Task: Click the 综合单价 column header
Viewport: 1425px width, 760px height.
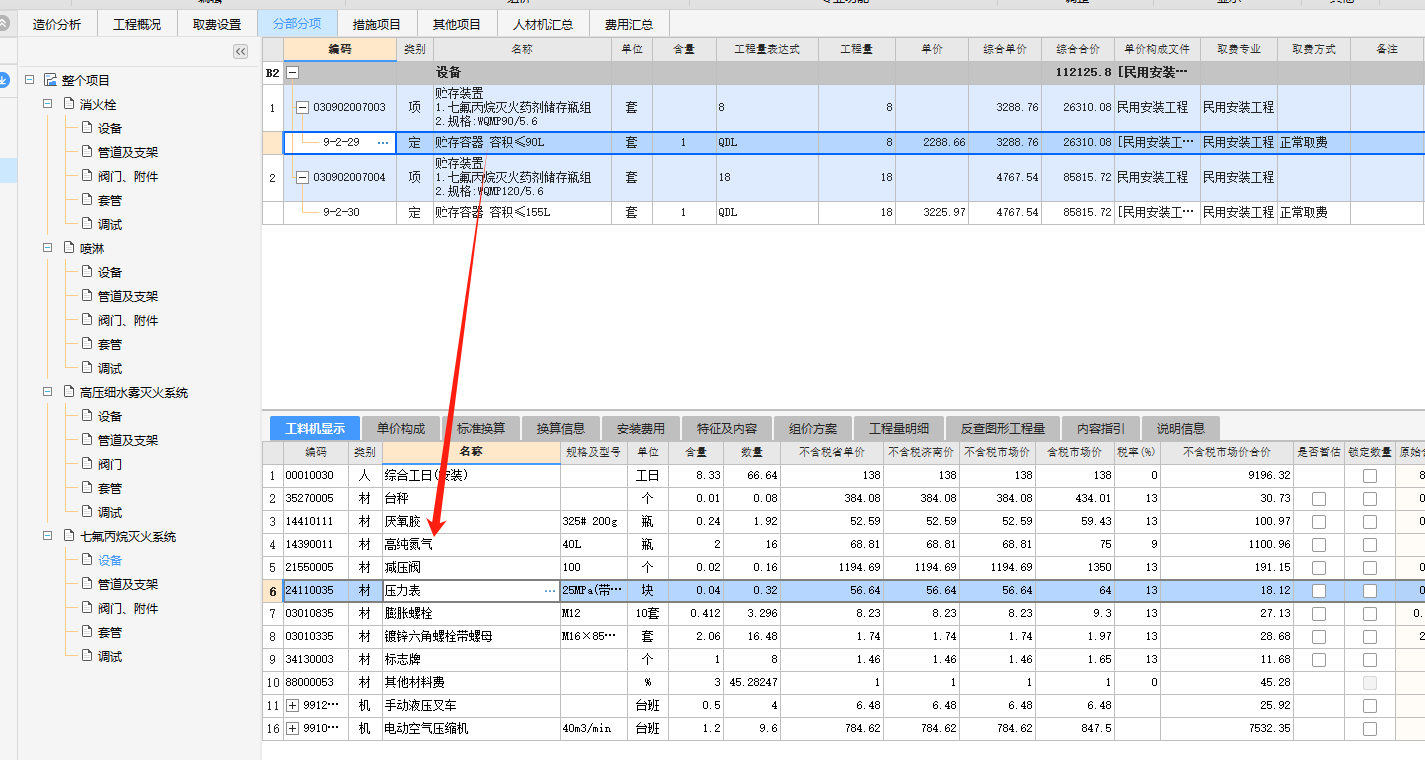Action: tap(1005, 49)
